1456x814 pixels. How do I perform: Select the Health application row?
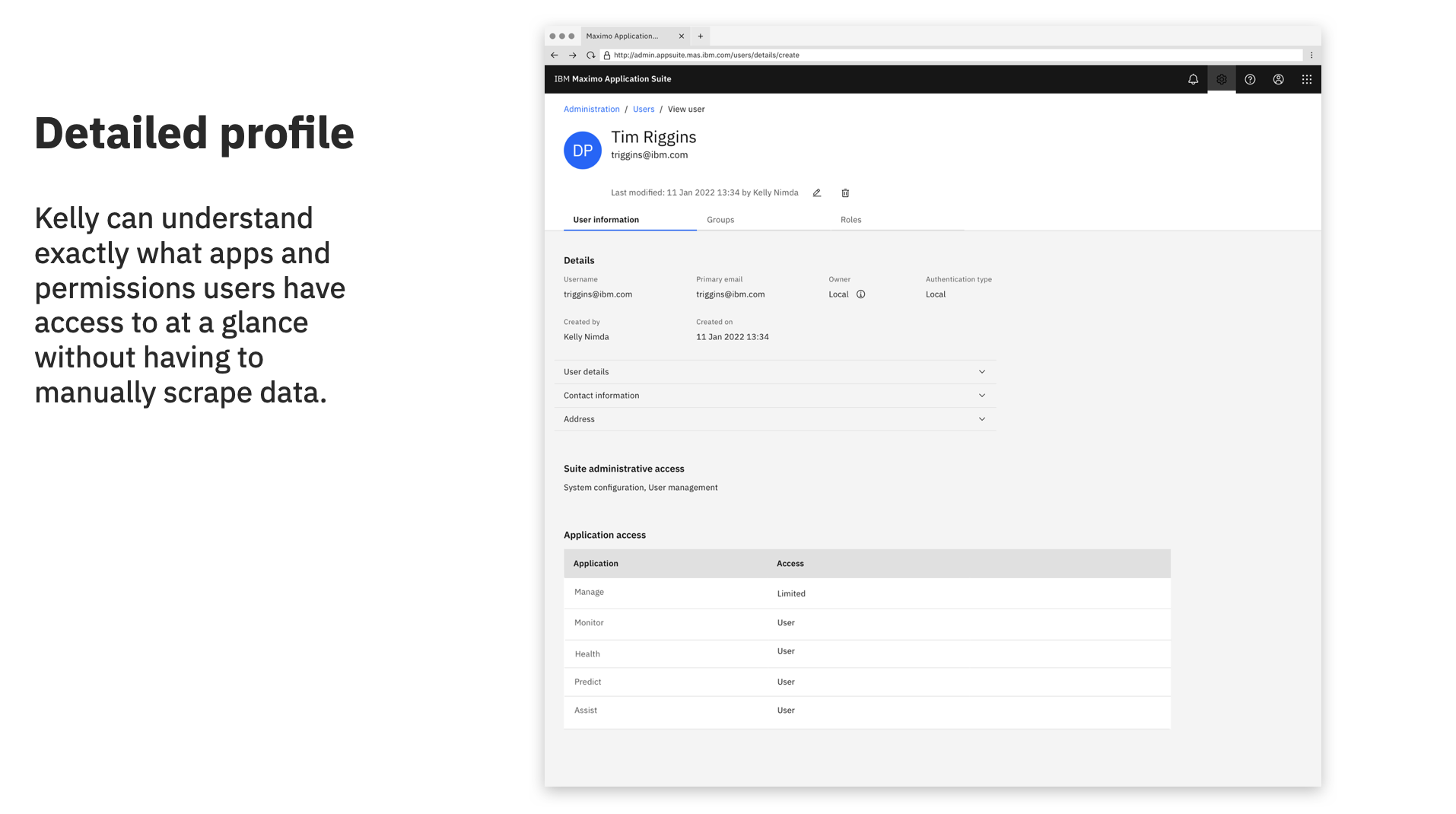click(x=866, y=653)
